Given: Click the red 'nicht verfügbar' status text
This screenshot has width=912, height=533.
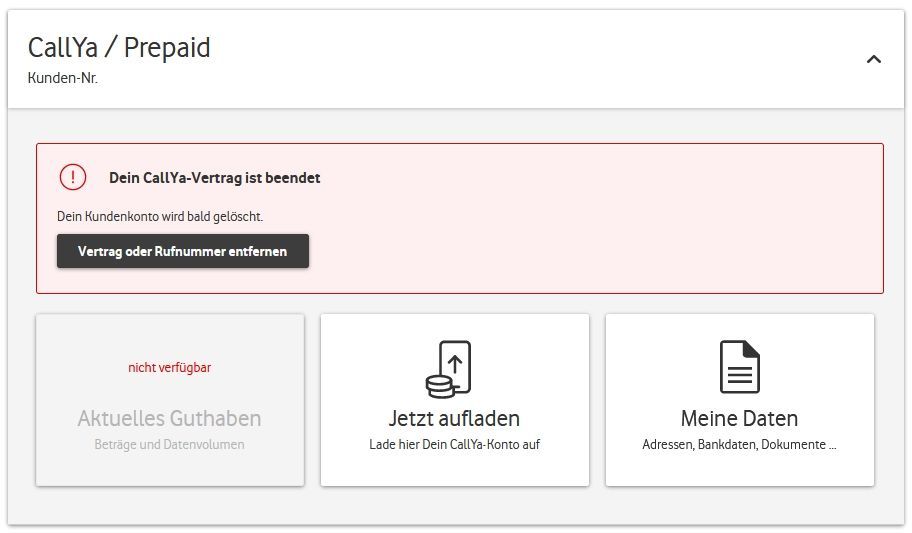Looking at the screenshot, I should click(x=169, y=368).
